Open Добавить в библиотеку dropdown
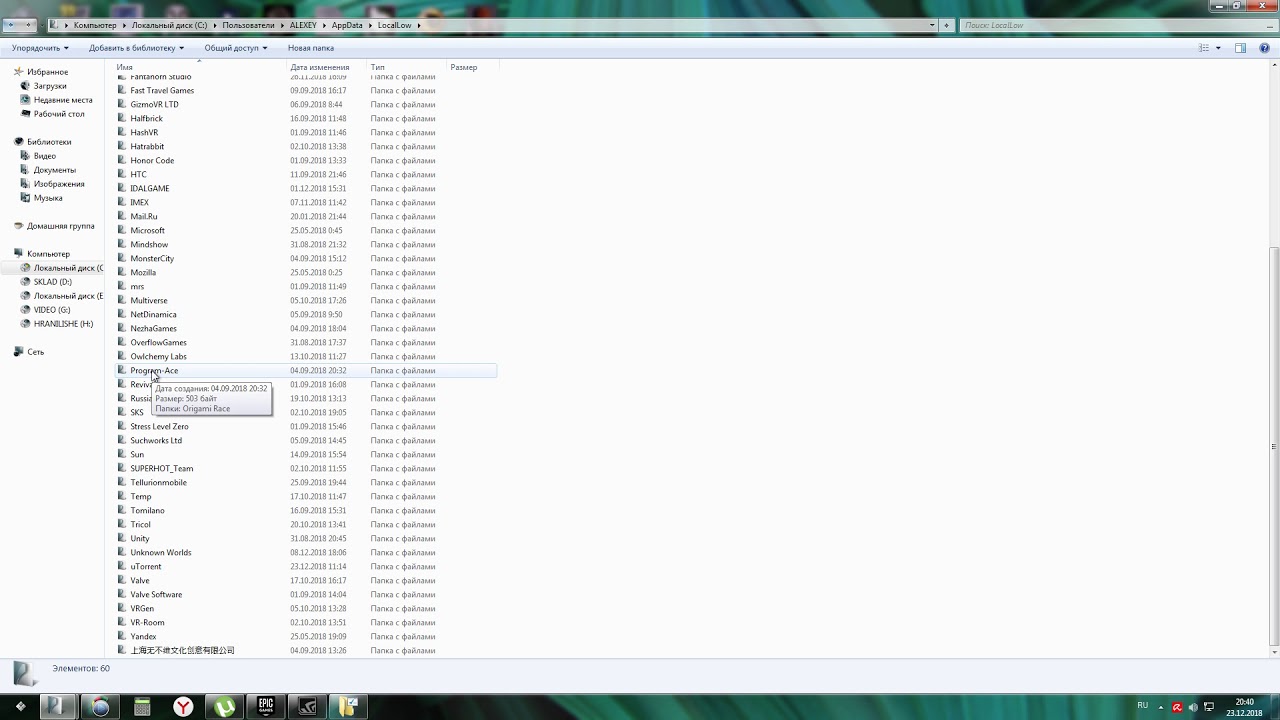This screenshot has height=720, width=1280. pyautogui.click(x=136, y=48)
